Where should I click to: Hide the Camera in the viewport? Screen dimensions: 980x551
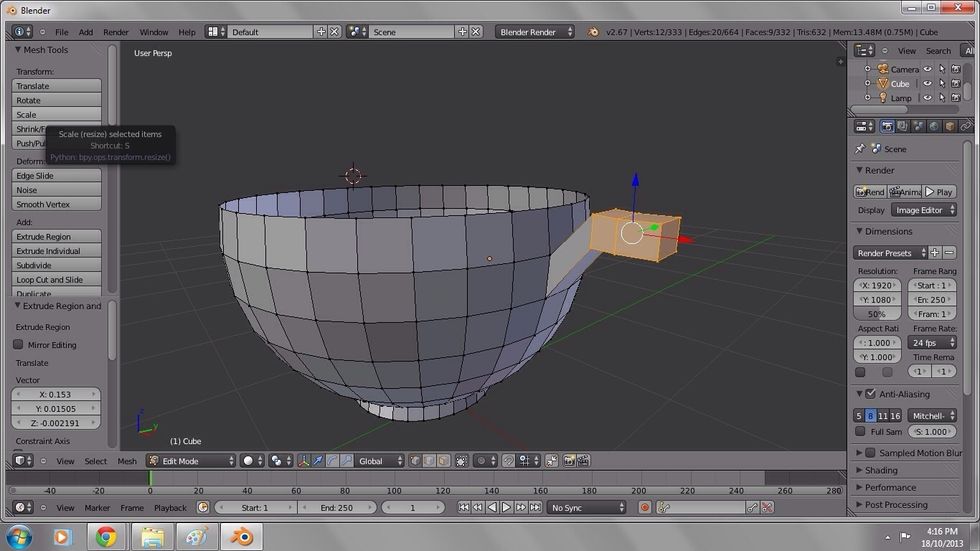[x=928, y=69]
